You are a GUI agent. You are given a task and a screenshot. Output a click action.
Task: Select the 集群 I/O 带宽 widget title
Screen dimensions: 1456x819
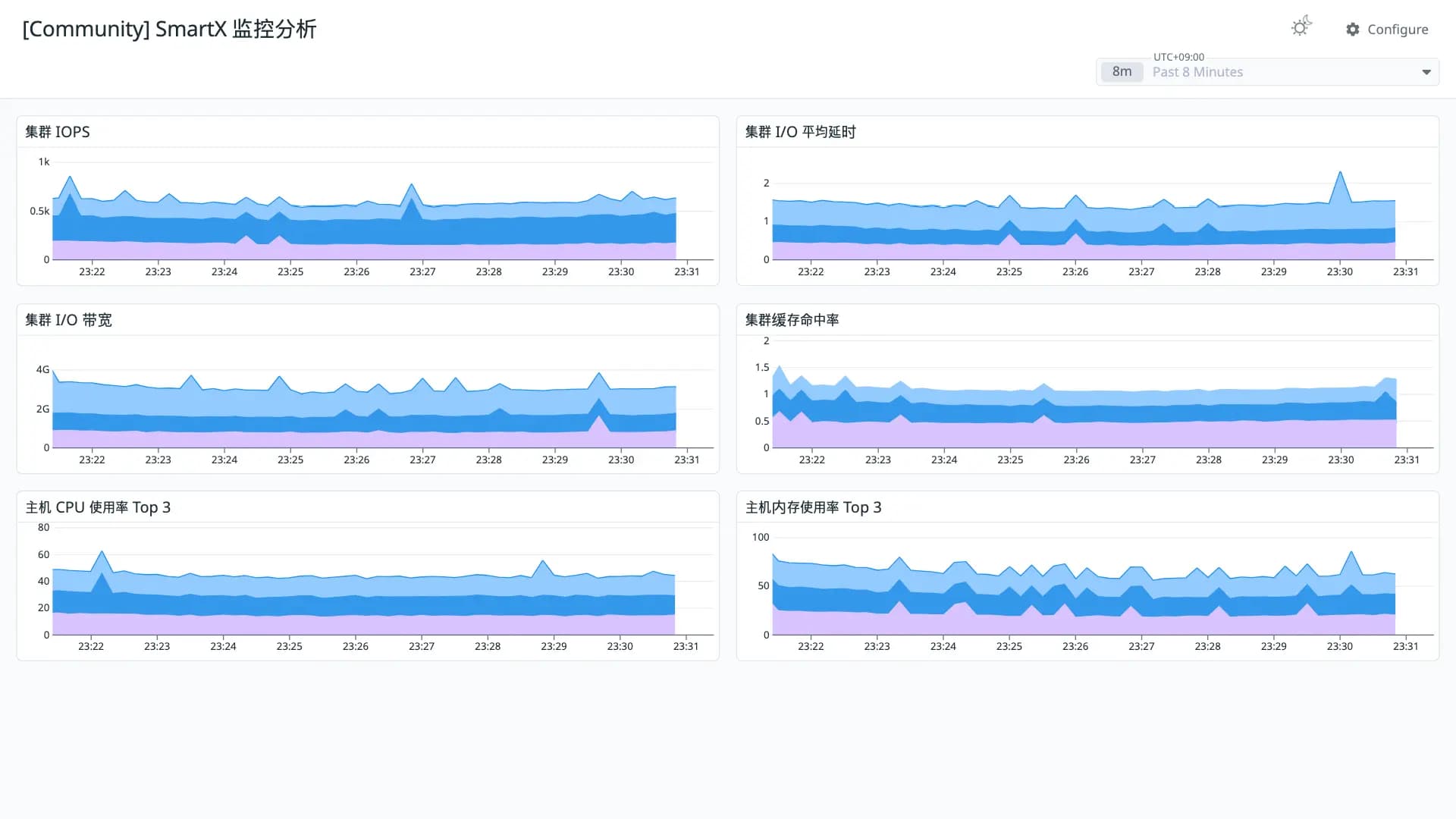click(68, 320)
